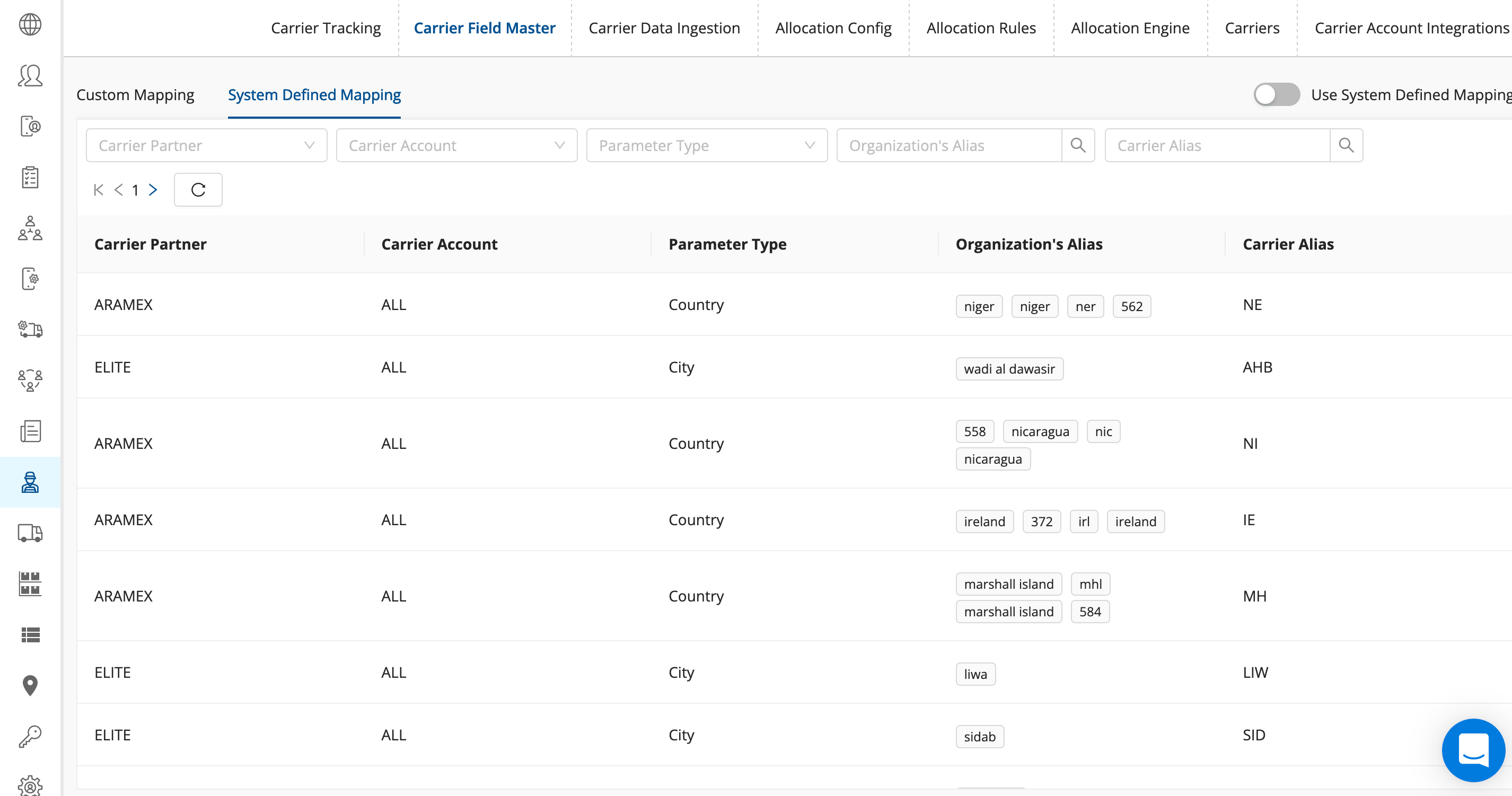1512x796 pixels.
Task: Go to next page arrow
Action: 153,190
